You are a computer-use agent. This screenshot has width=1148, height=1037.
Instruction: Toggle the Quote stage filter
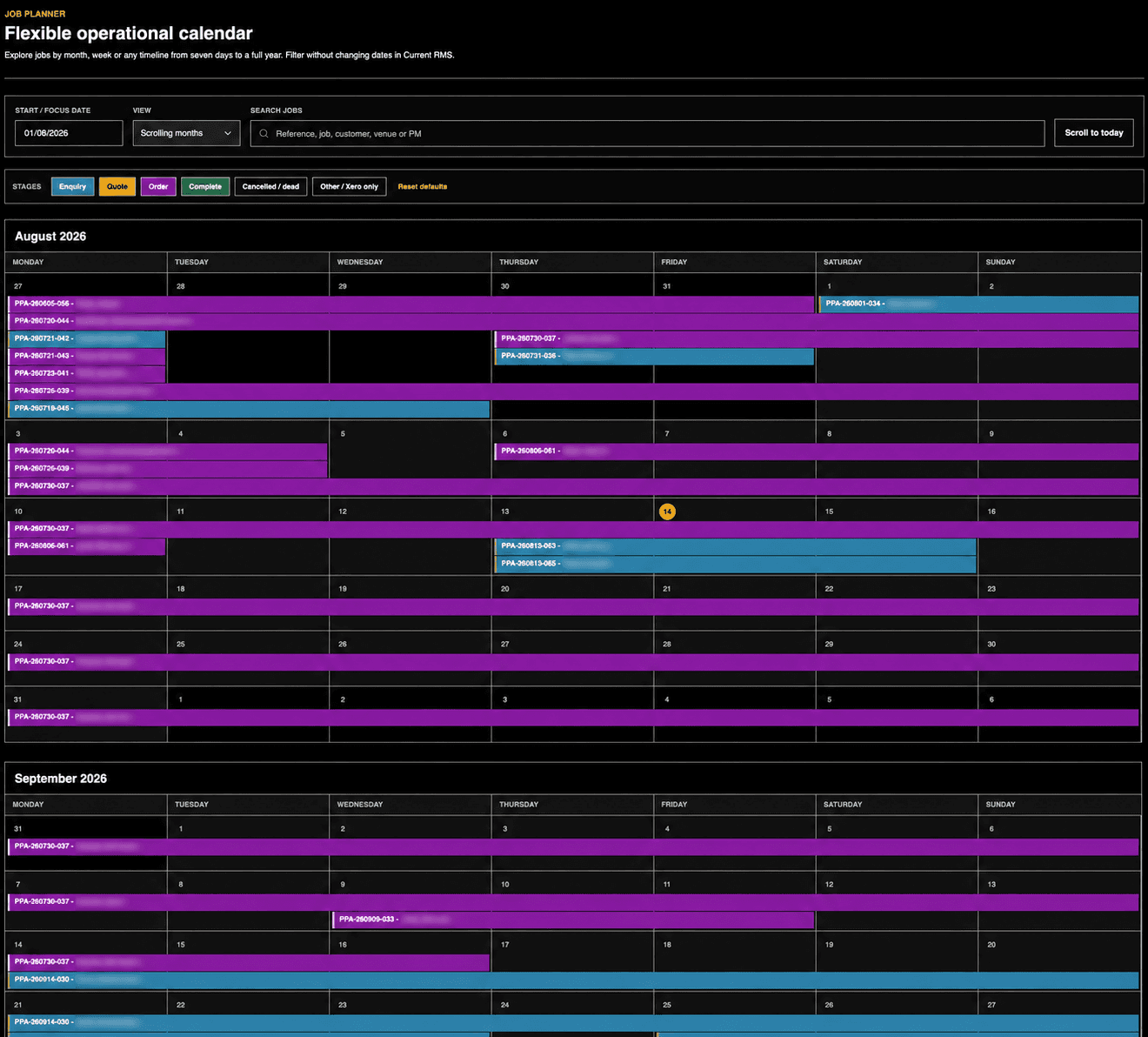(117, 186)
